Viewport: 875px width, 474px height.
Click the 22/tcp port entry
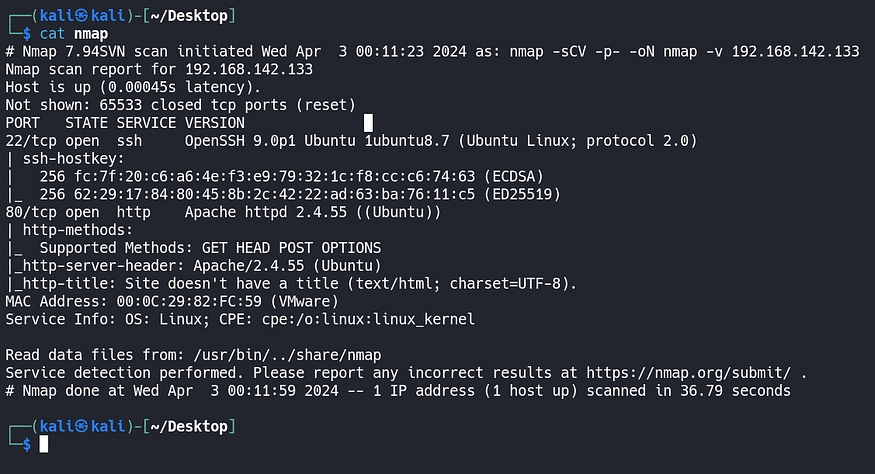coord(31,141)
